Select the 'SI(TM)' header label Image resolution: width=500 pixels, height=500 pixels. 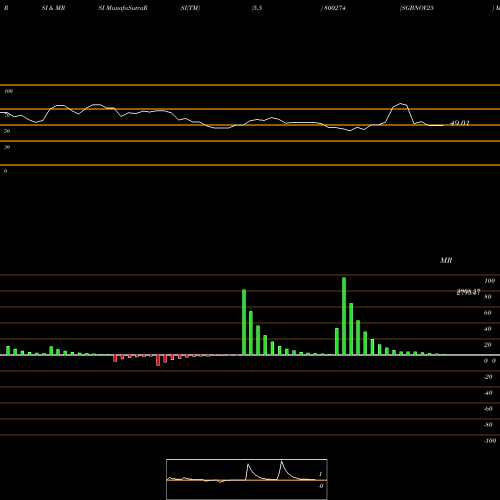(x=190, y=8)
